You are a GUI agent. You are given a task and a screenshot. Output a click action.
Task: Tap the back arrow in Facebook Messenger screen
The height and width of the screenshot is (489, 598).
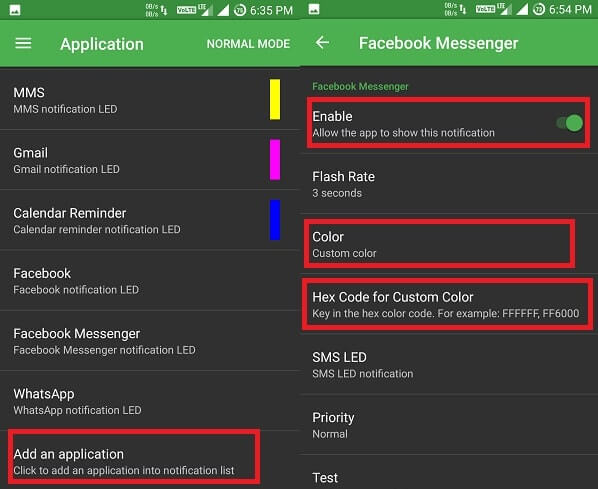(x=322, y=42)
